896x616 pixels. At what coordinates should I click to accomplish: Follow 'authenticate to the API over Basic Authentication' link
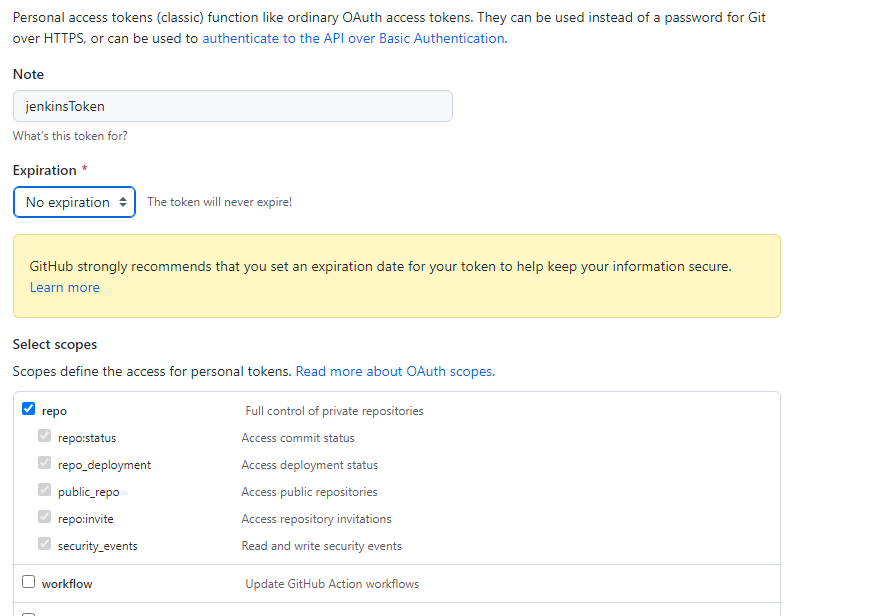point(353,38)
